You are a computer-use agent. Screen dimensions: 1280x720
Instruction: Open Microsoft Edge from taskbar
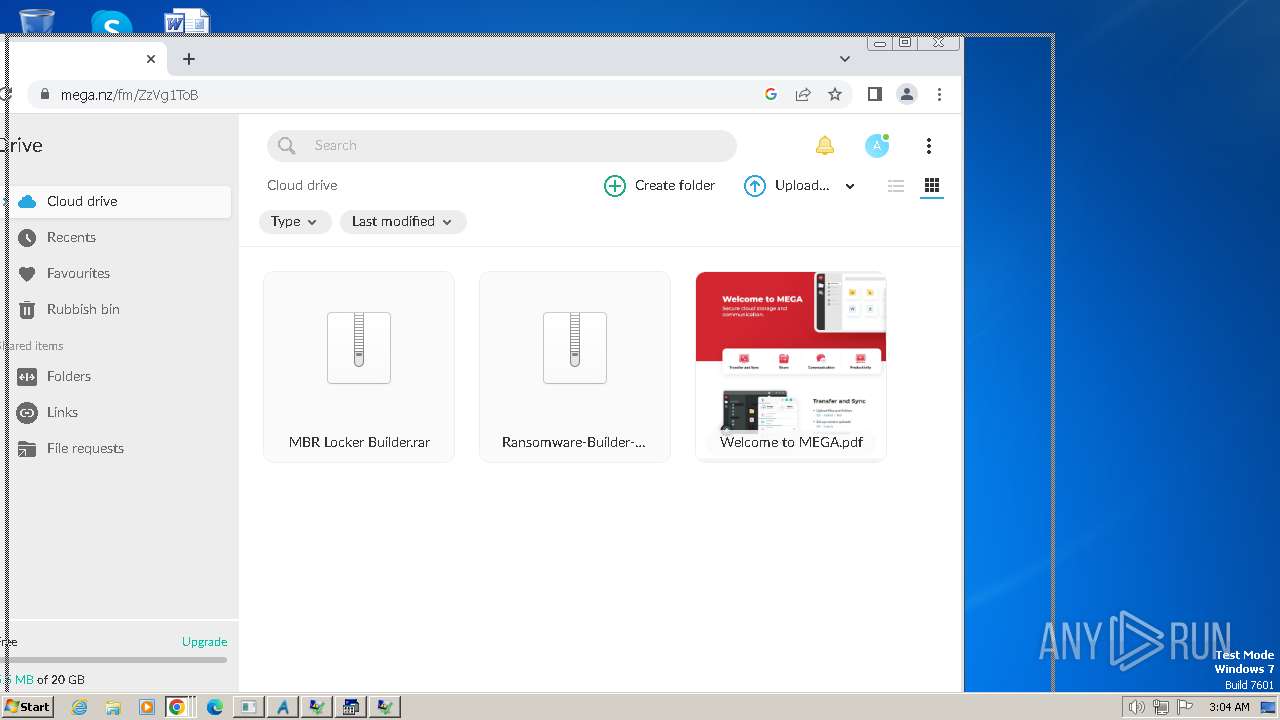pyautogui.click(x=214, y=707)
